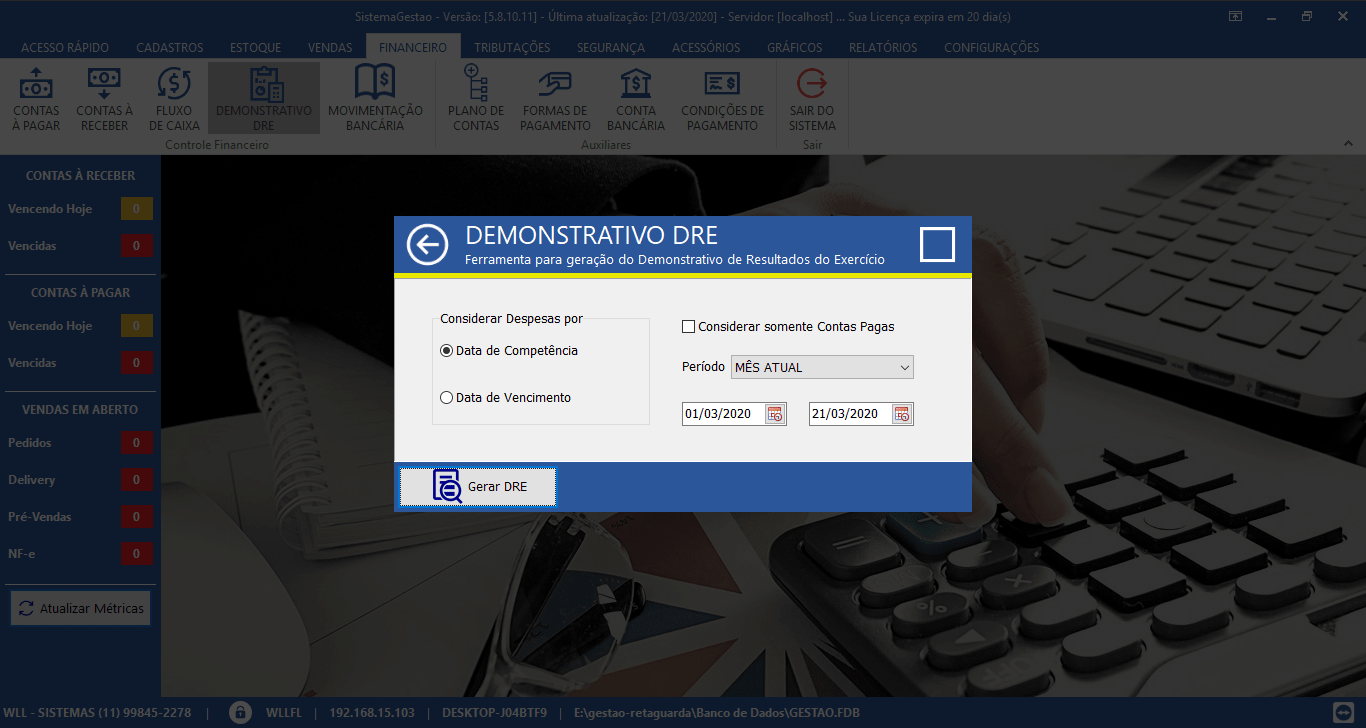Open Plano de Contas
Image resolution: width=1366 pixels, height=728 pixels.
(x=475, y=99)
